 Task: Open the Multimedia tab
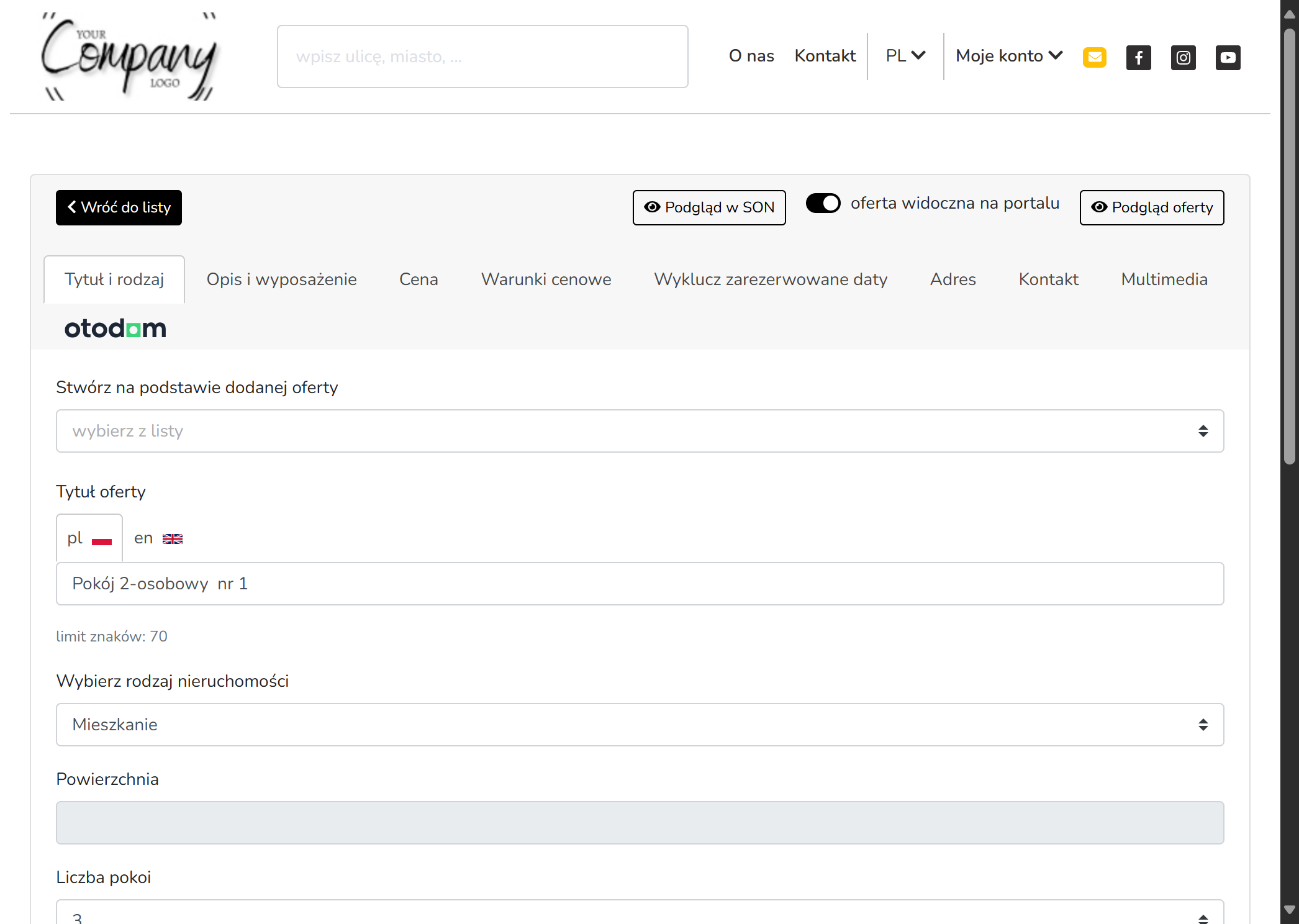(x=1164, y=279)
